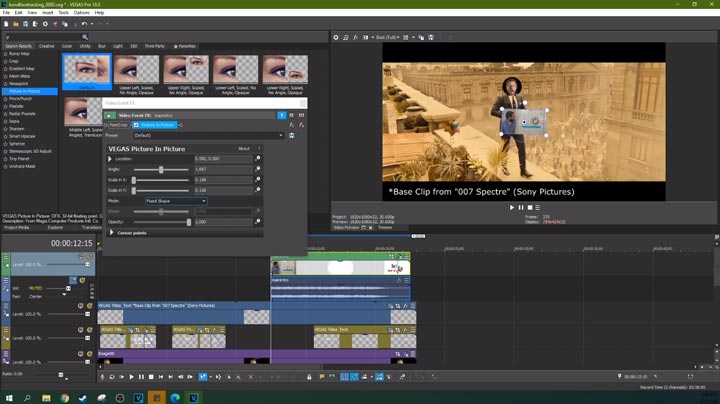The width and height of the screenshot is (720, 404).
Task: Click the Save project toolbar icon
Action: [x=25, y=24]
